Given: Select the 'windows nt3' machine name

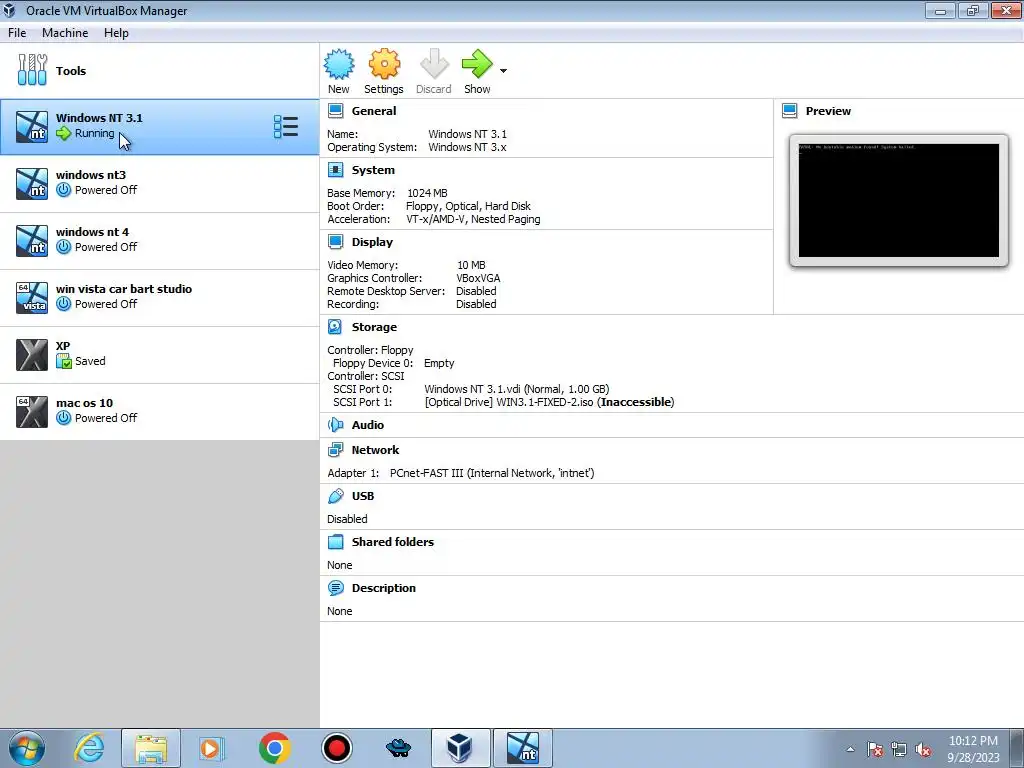Looking at the screenshot, I should [x=91, y=174].
